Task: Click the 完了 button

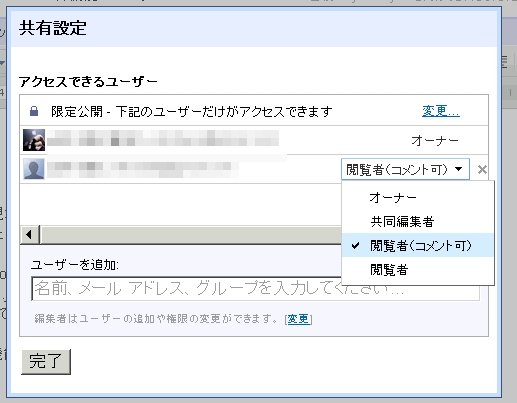Action: click(x=46, y=361)
